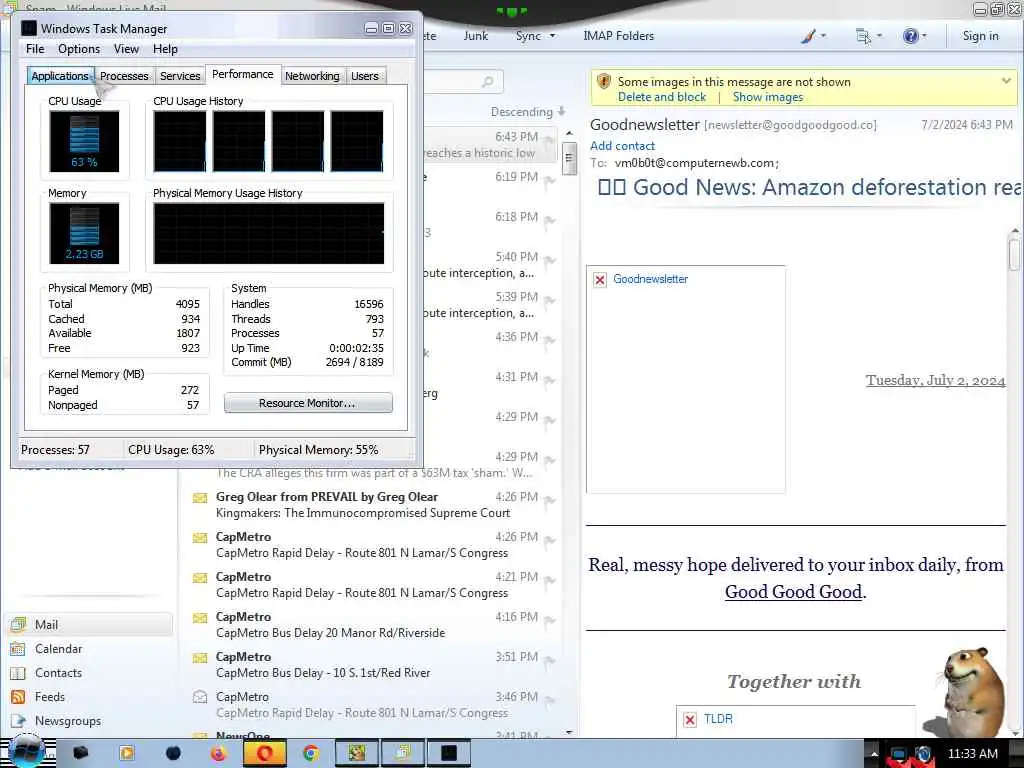Open Task Manager File menu
Image resolution: width=1024 pixels, height=768 pixels.
click(35, 49)
